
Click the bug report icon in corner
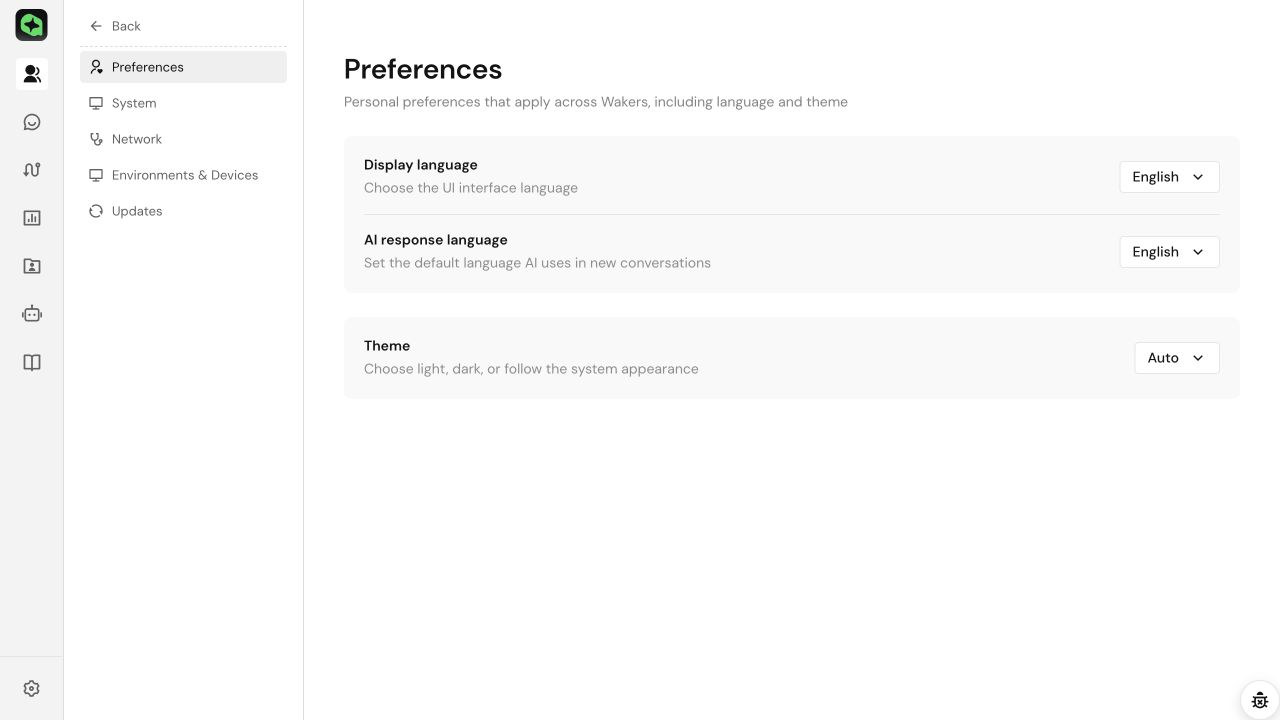click(x=1260, y=700)
